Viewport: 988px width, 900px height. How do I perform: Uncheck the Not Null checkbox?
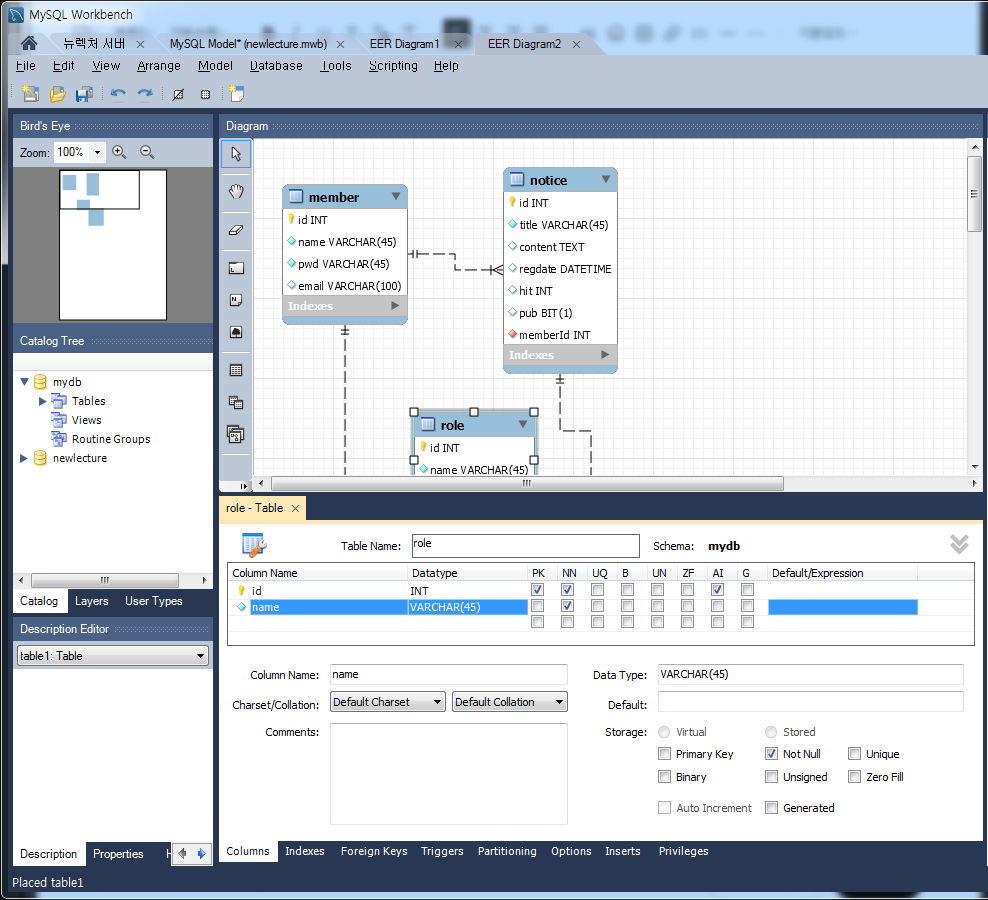pyautogui.click(x=771, y=754)
